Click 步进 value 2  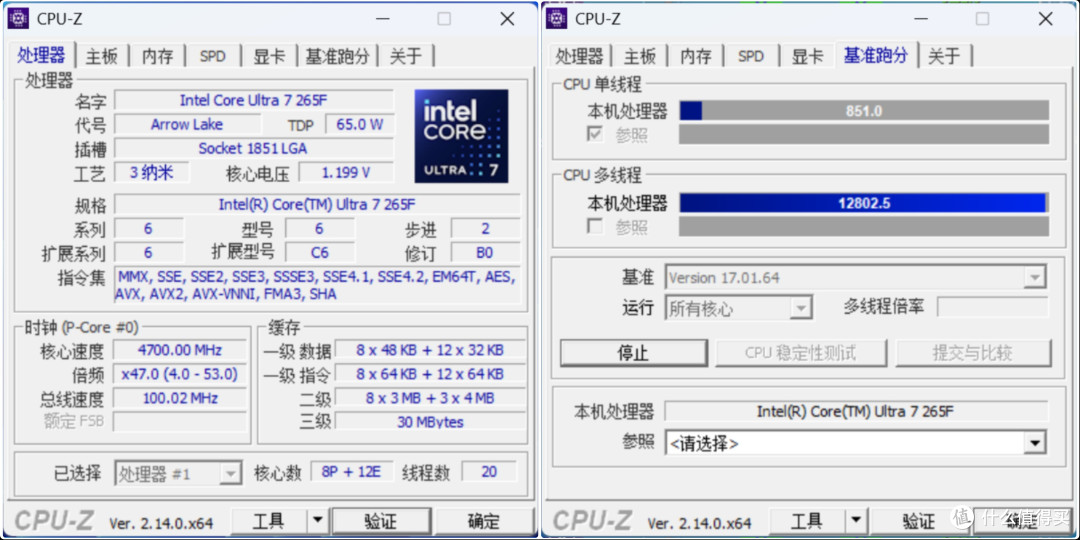point(485,229)
